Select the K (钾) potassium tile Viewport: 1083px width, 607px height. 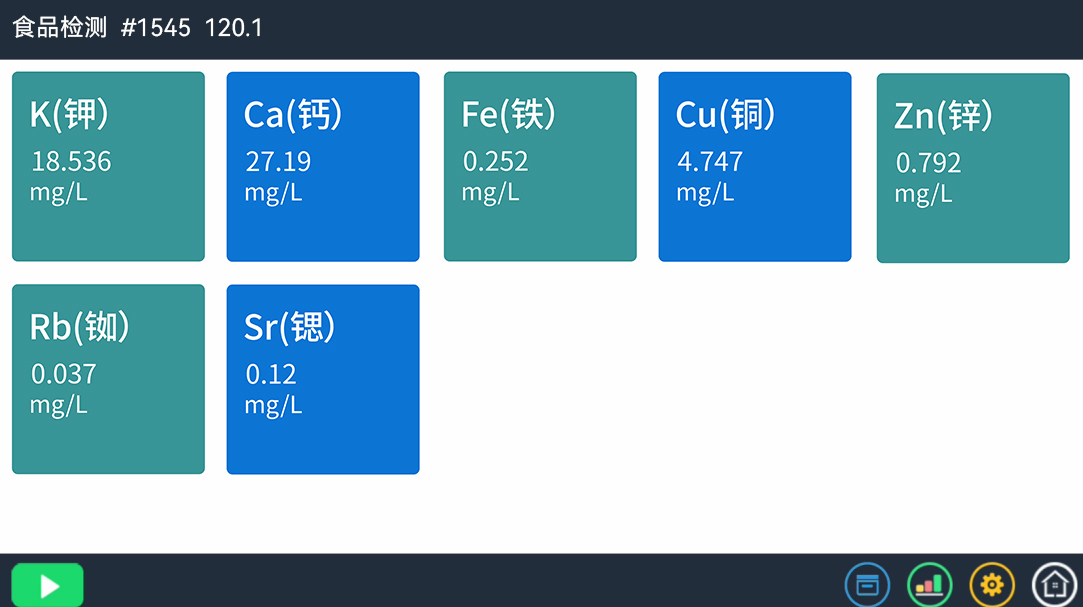(x=108, y=166)
